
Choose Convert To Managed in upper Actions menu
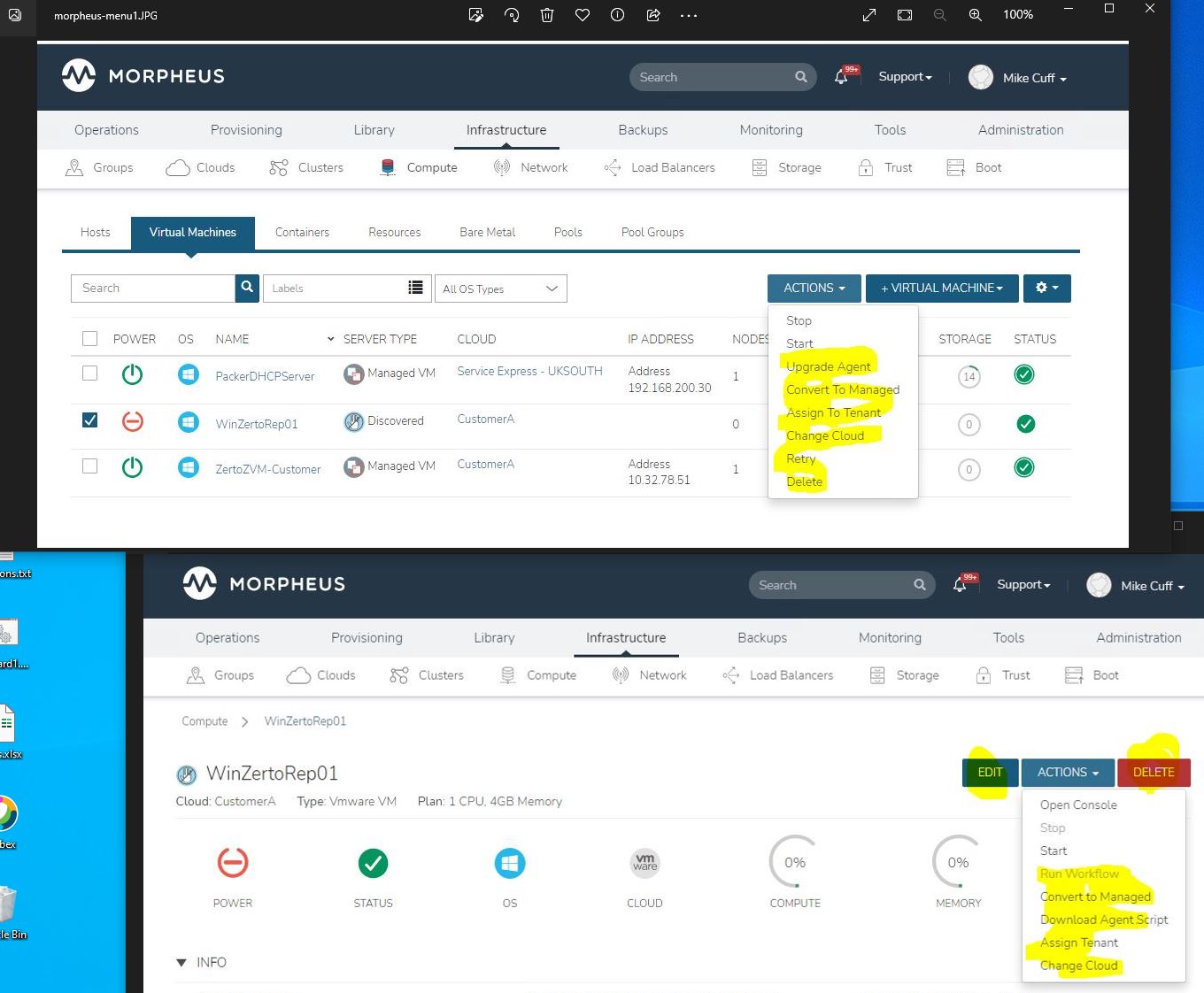[843, 389]
